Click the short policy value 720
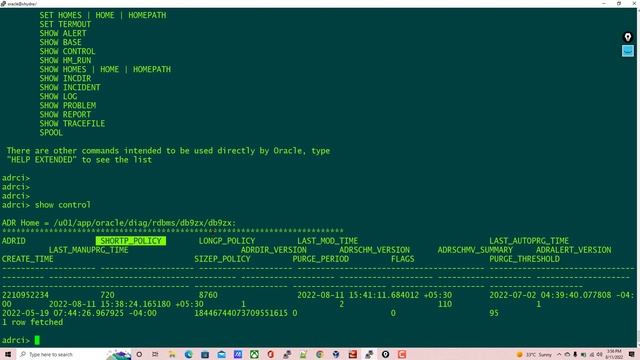 point(107,295)
